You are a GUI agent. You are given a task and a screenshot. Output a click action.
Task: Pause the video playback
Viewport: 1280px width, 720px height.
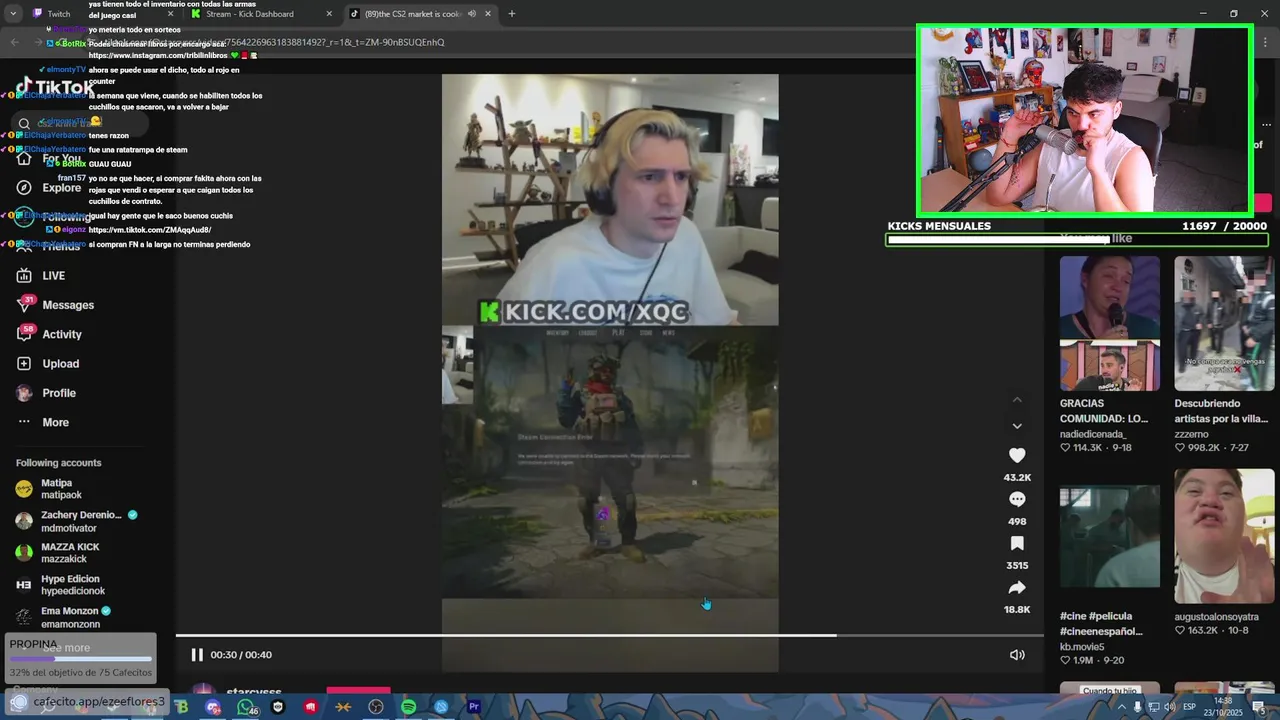pyautogui.click(x=197, y=655)
